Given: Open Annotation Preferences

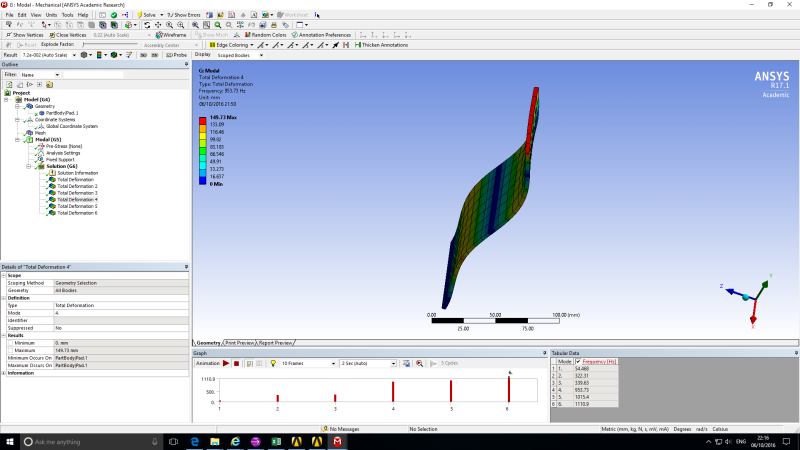Looking at the screenshot, I should tap(321, 35).
